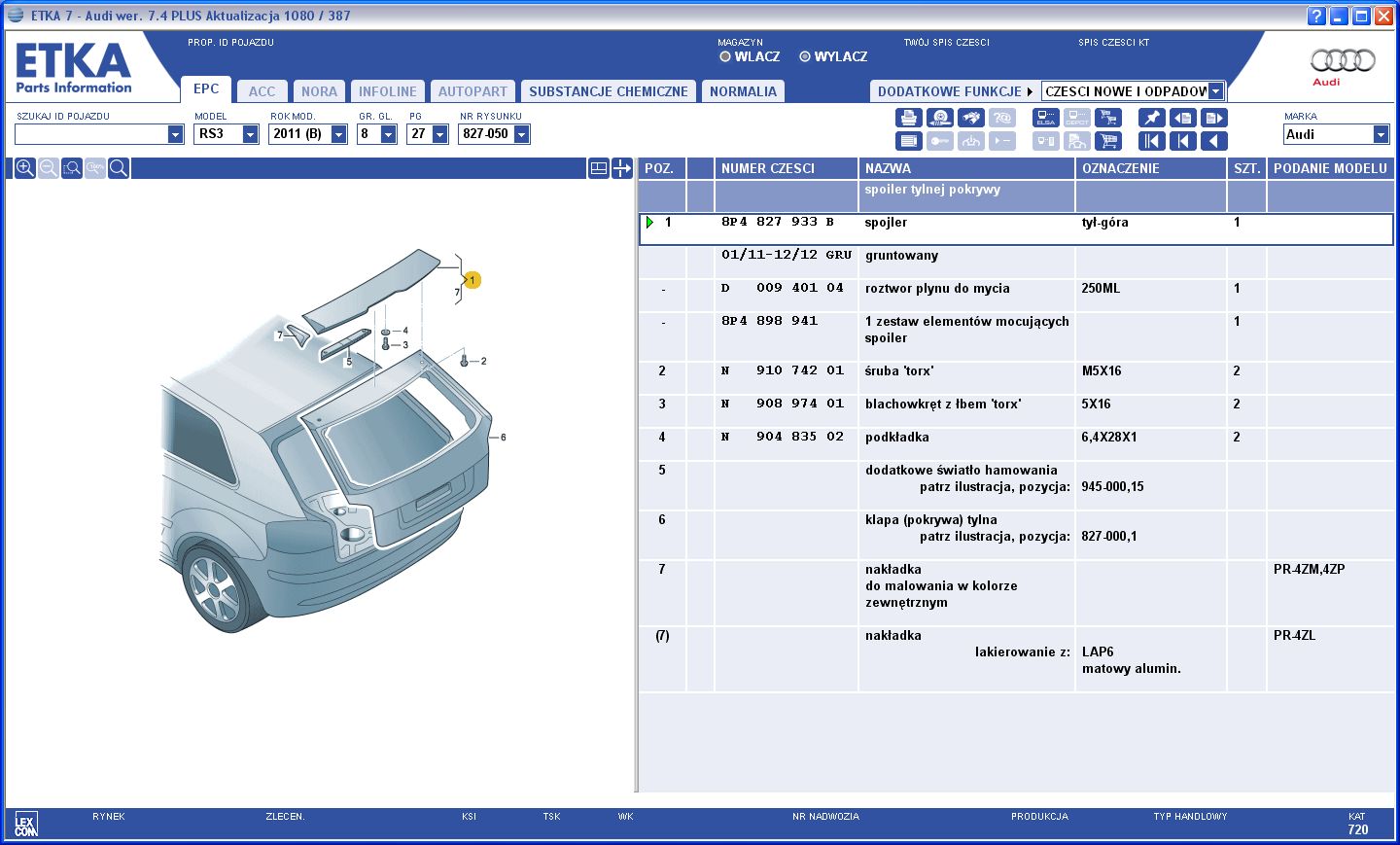
Task: Open the NORA tab
Action: pos(319,91)
